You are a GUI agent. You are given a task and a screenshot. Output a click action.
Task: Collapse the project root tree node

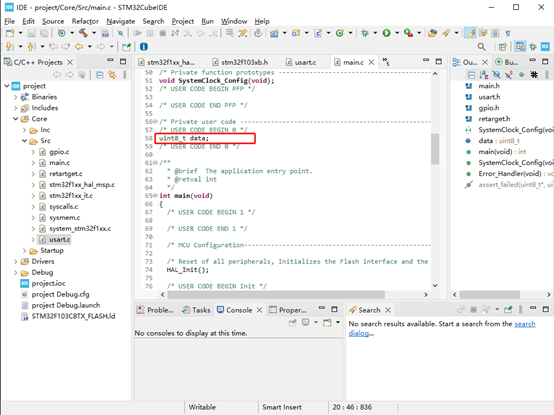[x=7, y=86]
